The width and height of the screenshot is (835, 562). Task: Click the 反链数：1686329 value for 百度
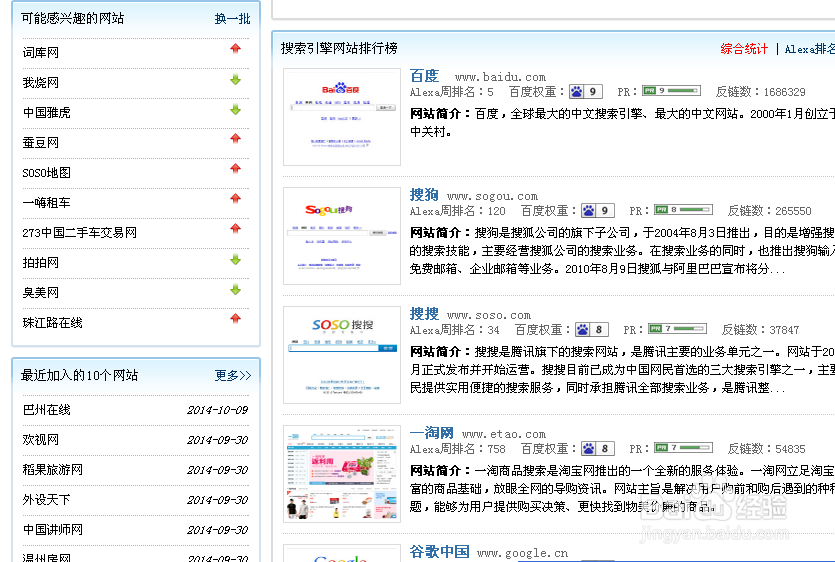click(x=760, y=92)
